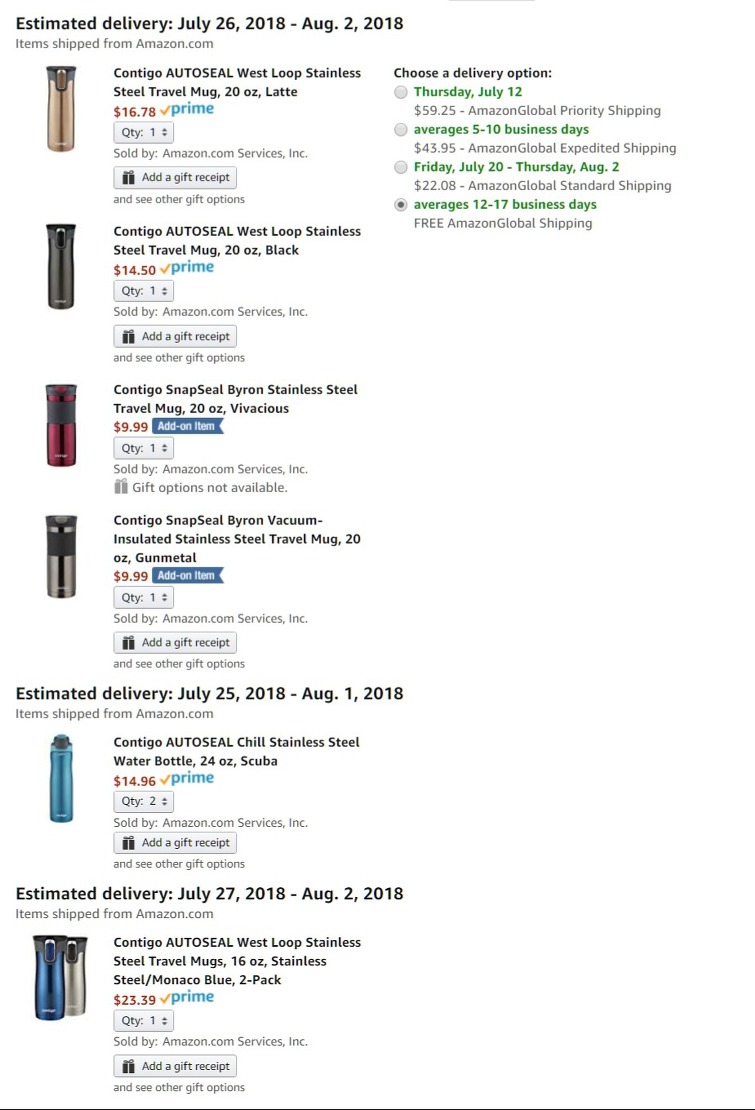
Task: Open the 2-Pack Stainless Steel/Monaco Blue title link
Action: [237, 961]
